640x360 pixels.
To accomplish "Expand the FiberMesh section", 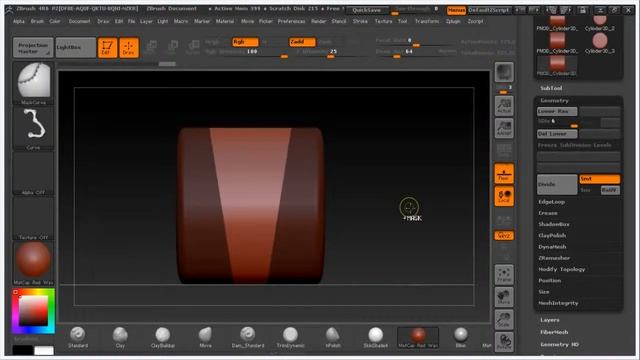I will [x=554, y=332].
